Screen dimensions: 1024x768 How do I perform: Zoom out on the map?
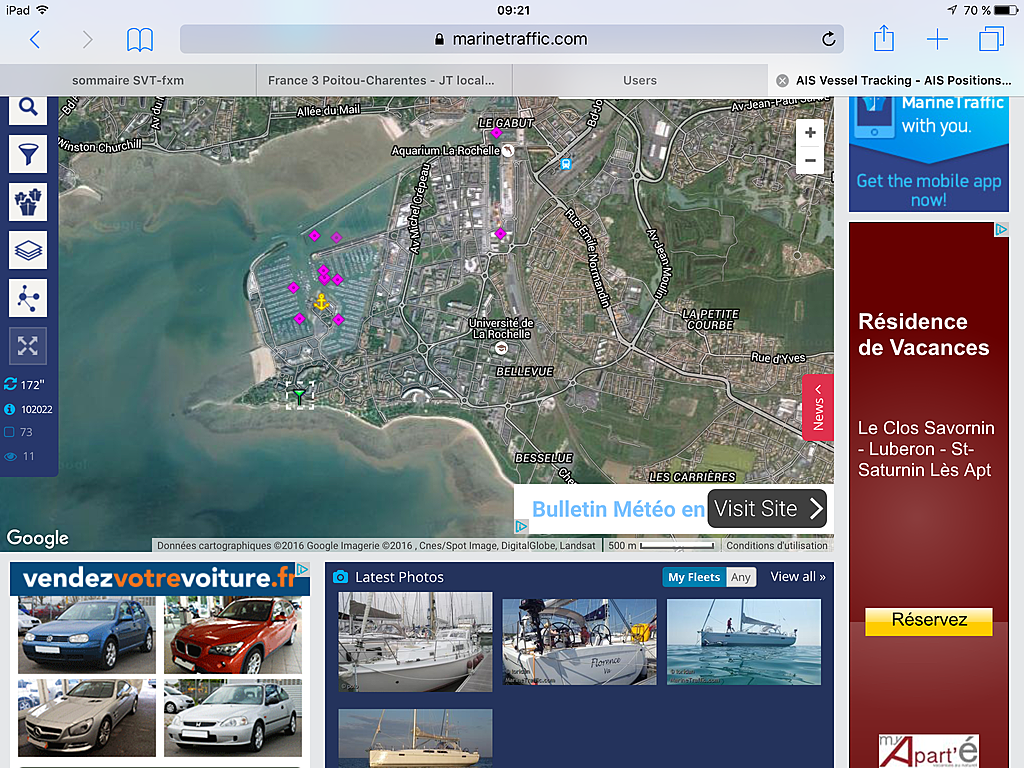tap(810, 160)
